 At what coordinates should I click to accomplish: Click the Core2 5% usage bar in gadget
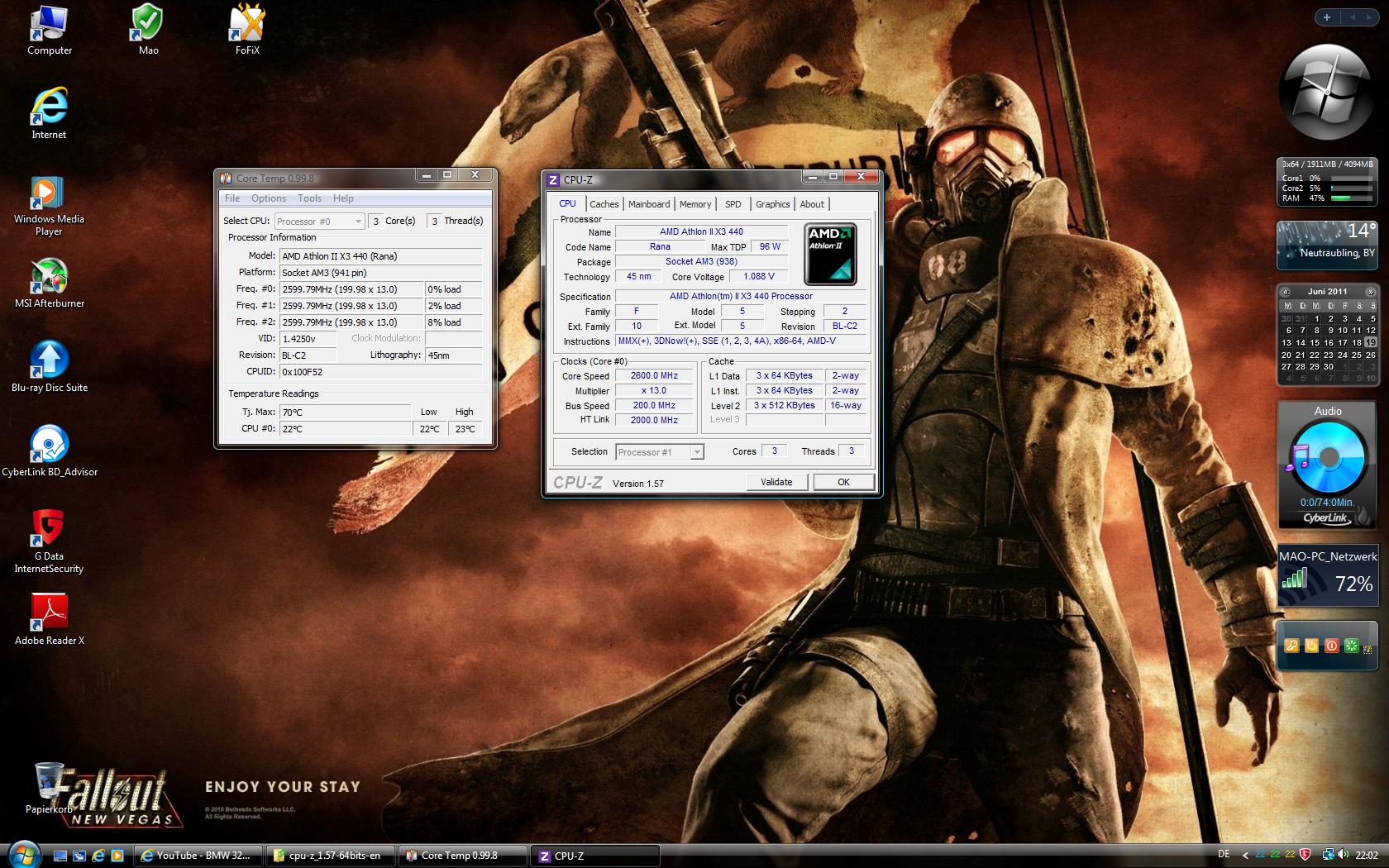(x=1351, y=188)
